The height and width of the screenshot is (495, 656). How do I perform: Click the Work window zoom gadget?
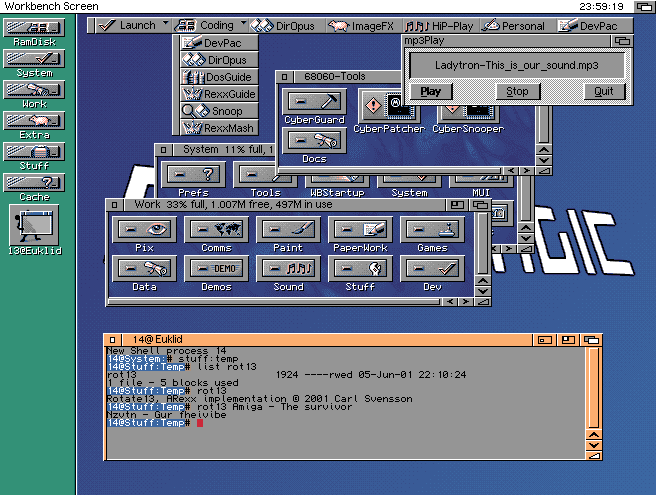coord(457,205)
